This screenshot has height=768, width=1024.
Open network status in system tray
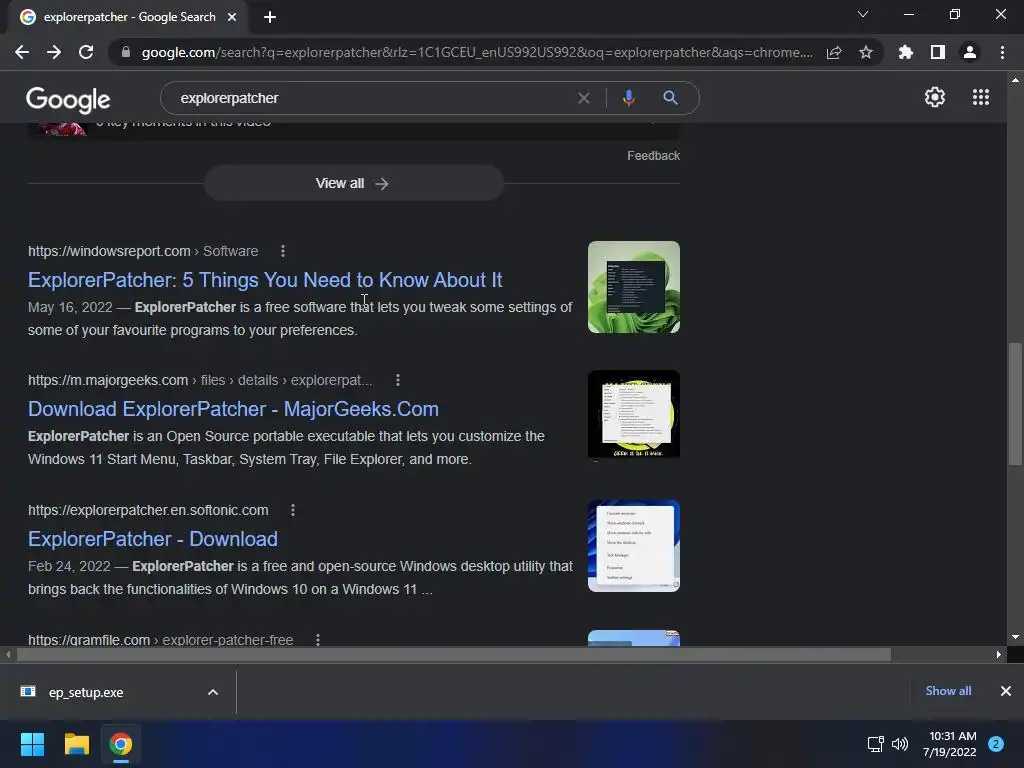coord(875,744)
